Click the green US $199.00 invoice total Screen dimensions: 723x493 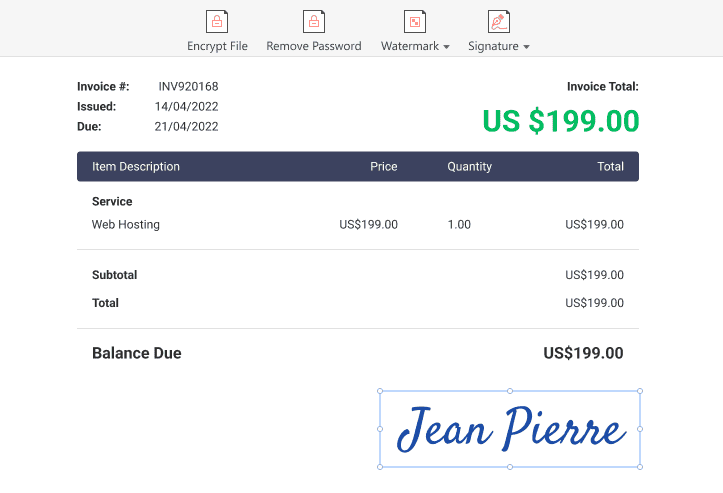pos(560,121)
